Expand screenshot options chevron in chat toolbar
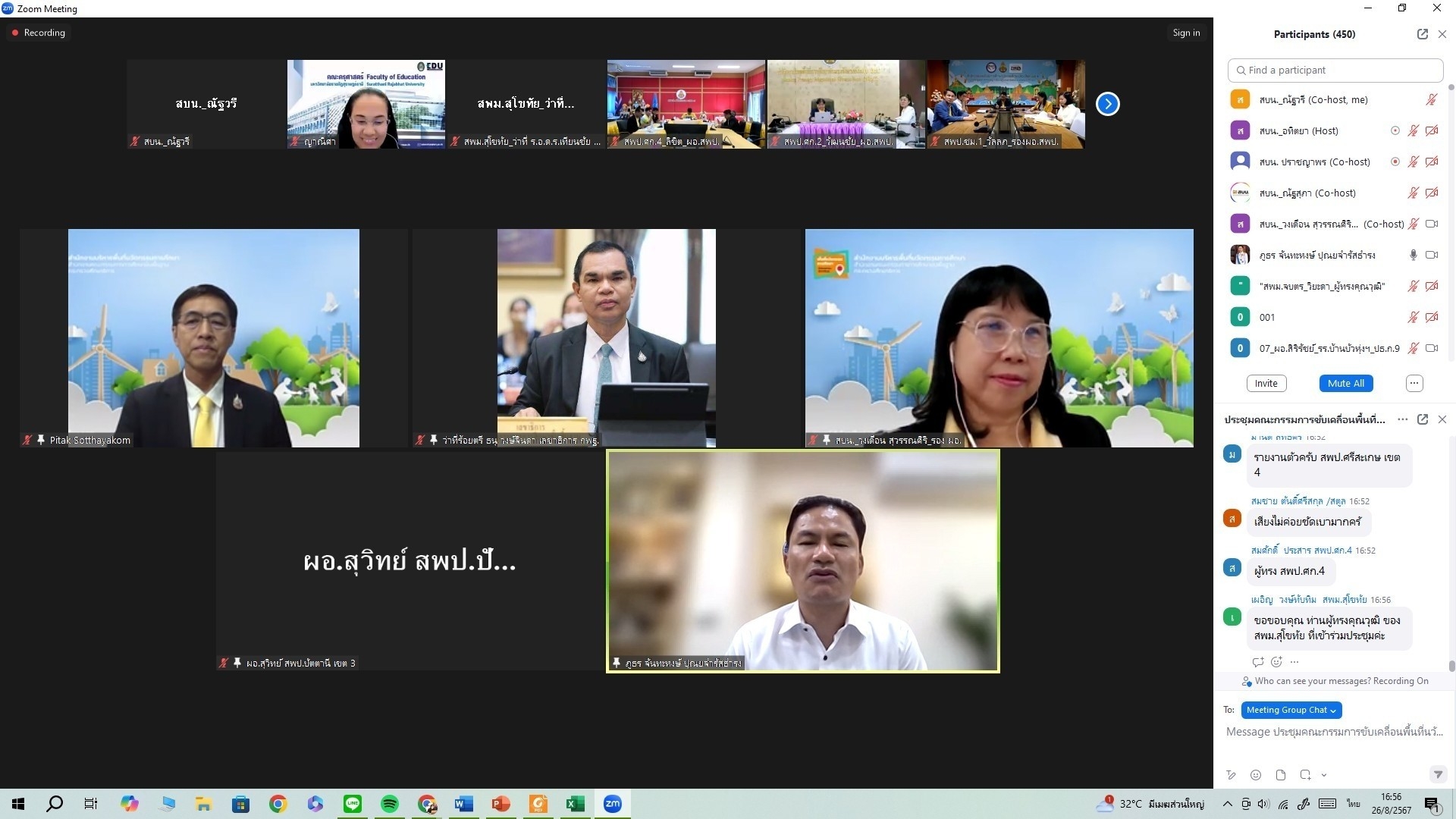 (1324, 775)
